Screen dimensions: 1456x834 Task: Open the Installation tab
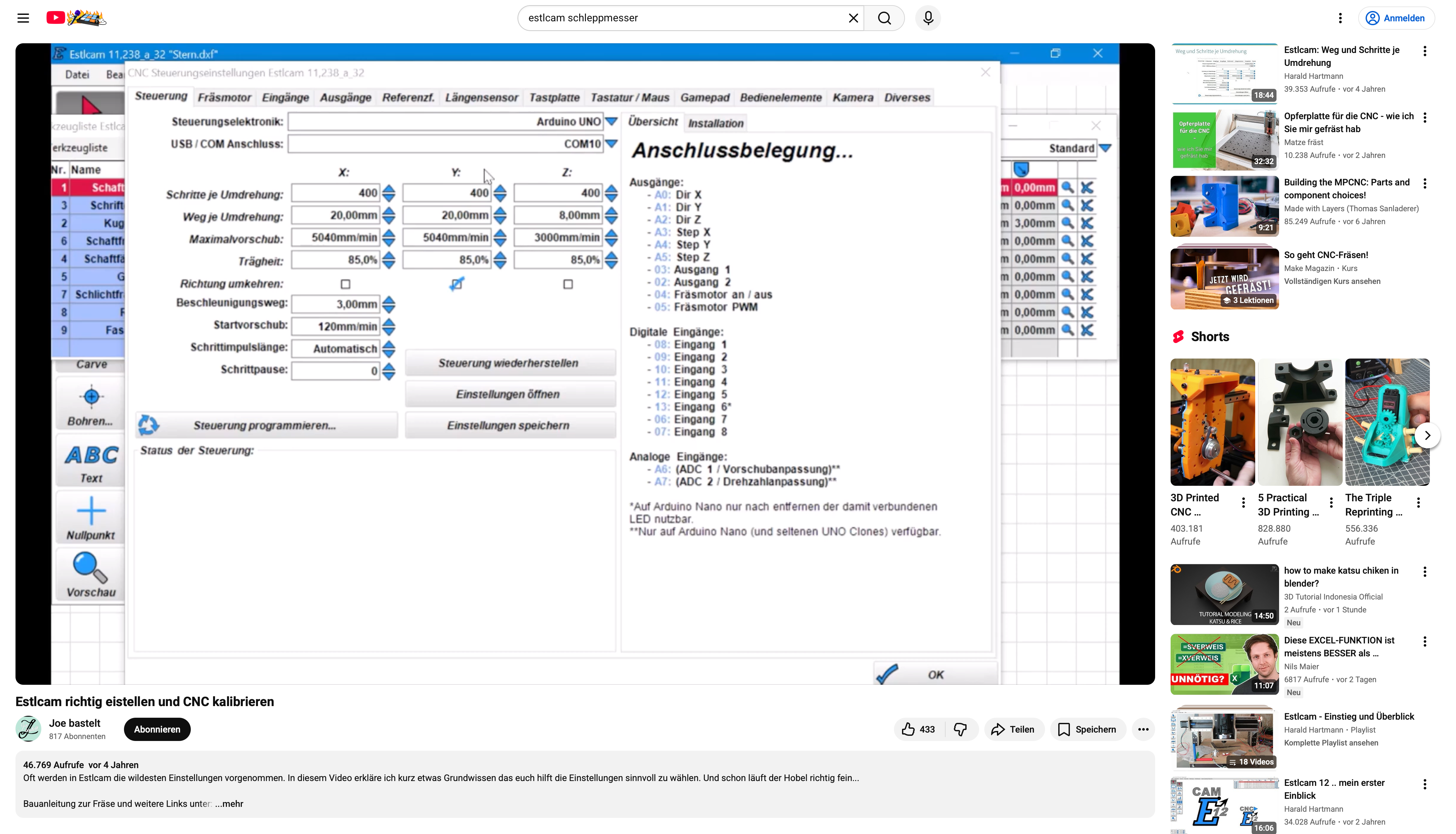[x=715, y=123]
